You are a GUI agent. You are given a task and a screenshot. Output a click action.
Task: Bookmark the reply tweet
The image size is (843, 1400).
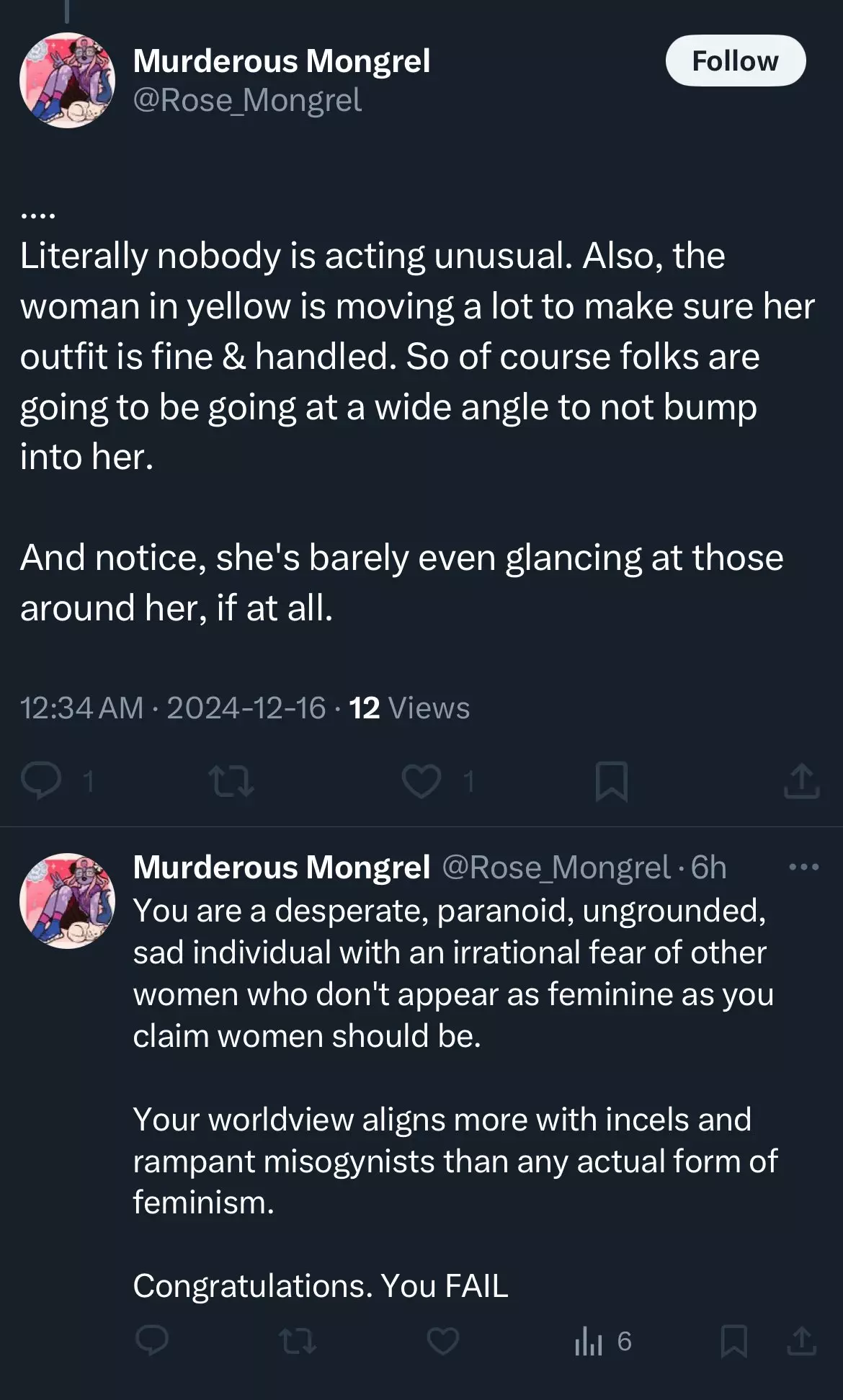pyautogui.click(x=734, y=1341)
